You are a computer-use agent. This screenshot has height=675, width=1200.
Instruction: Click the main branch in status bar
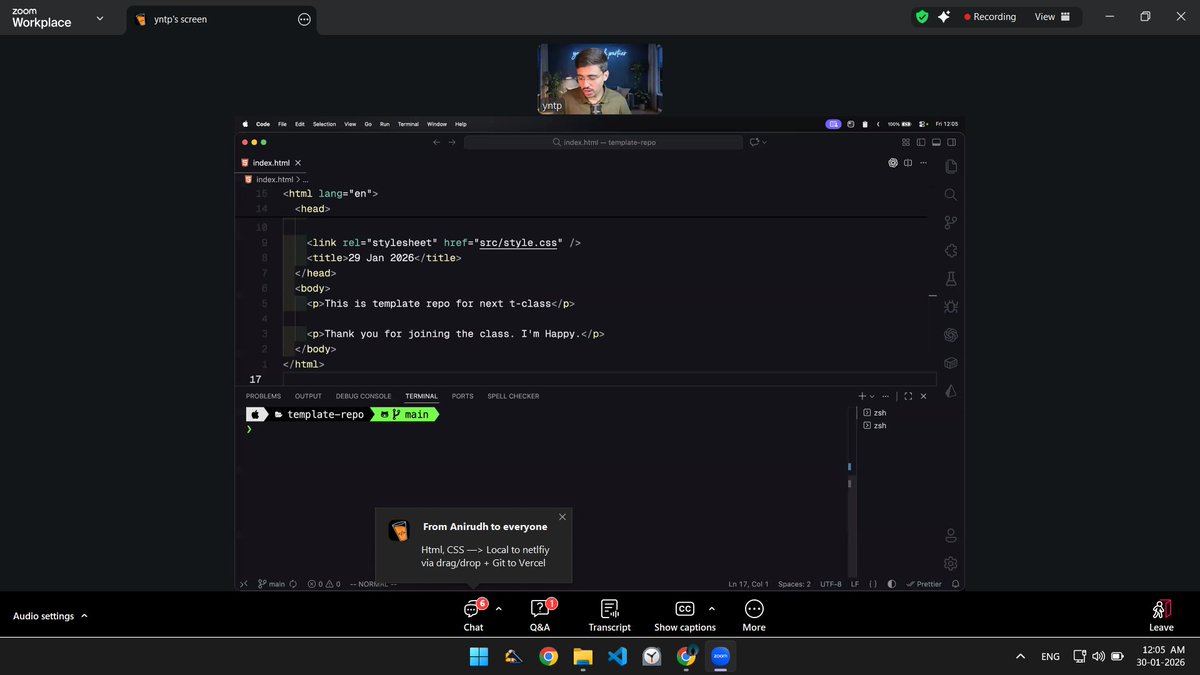[271, 584]
